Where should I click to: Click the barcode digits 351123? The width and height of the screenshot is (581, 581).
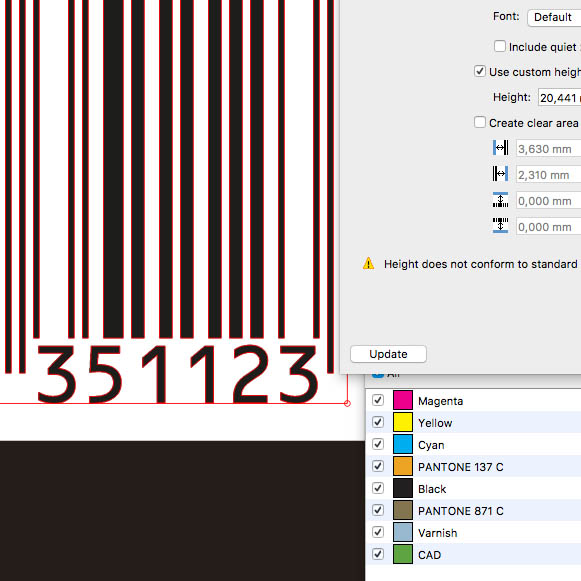(177, 374)
